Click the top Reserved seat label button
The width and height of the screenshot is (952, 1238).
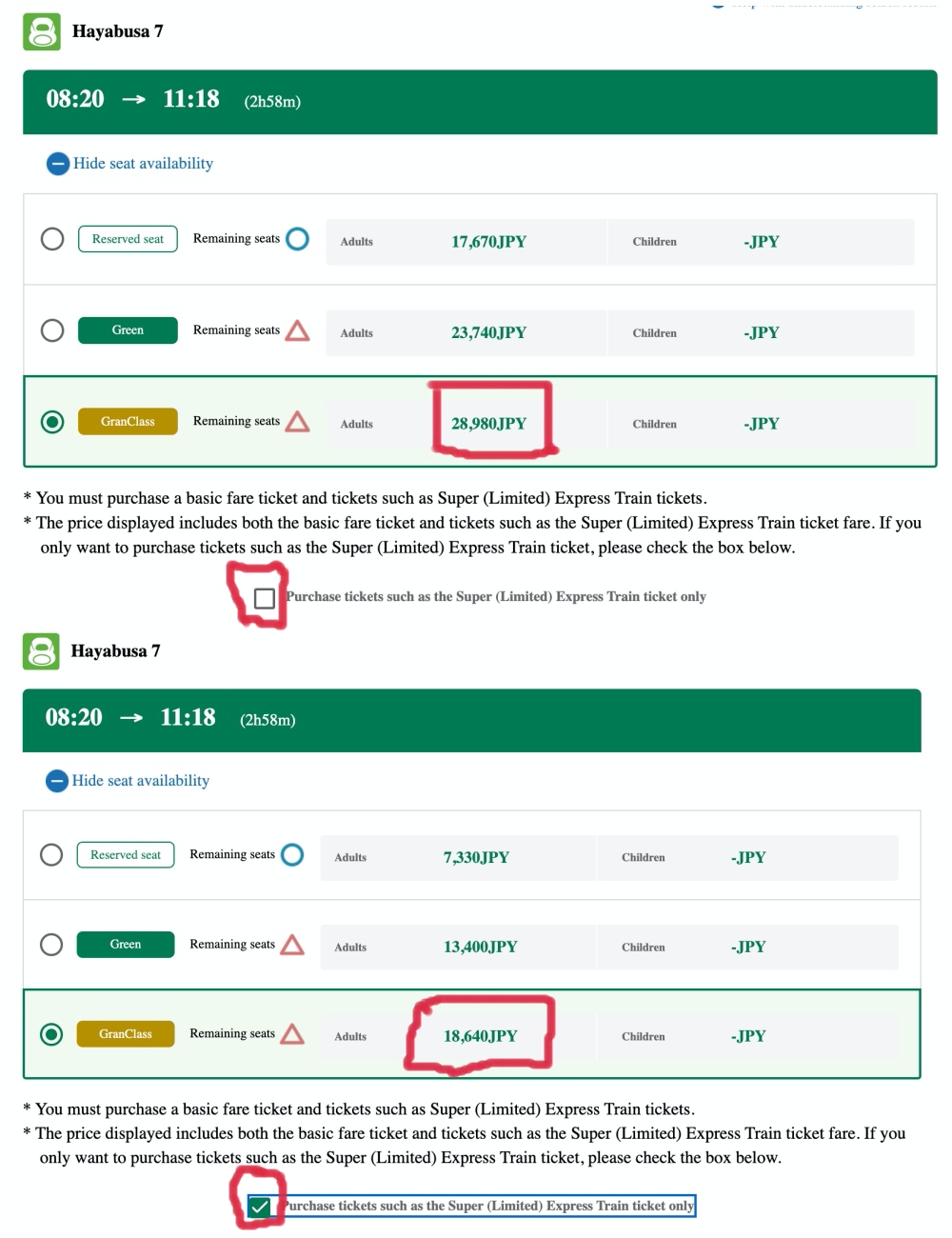click(x=128, y=239)
